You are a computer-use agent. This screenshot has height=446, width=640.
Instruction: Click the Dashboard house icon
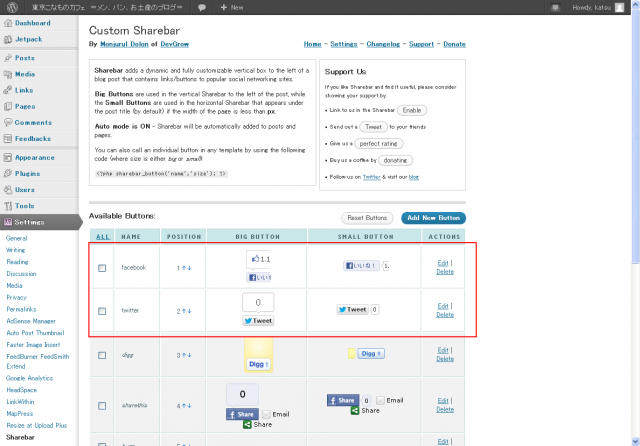click(8, 23)
